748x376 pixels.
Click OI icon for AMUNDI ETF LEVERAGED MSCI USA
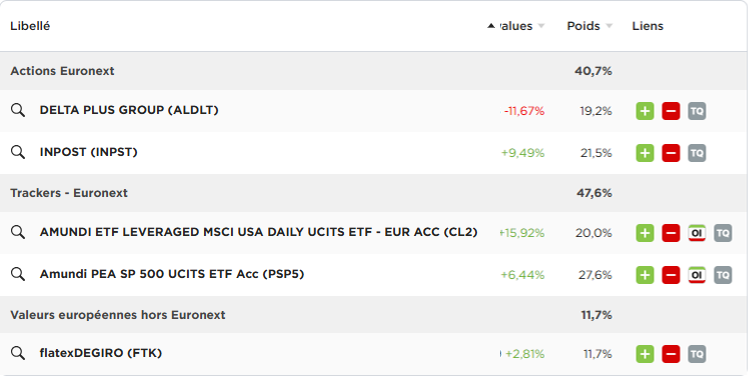[x=696, y=233]
